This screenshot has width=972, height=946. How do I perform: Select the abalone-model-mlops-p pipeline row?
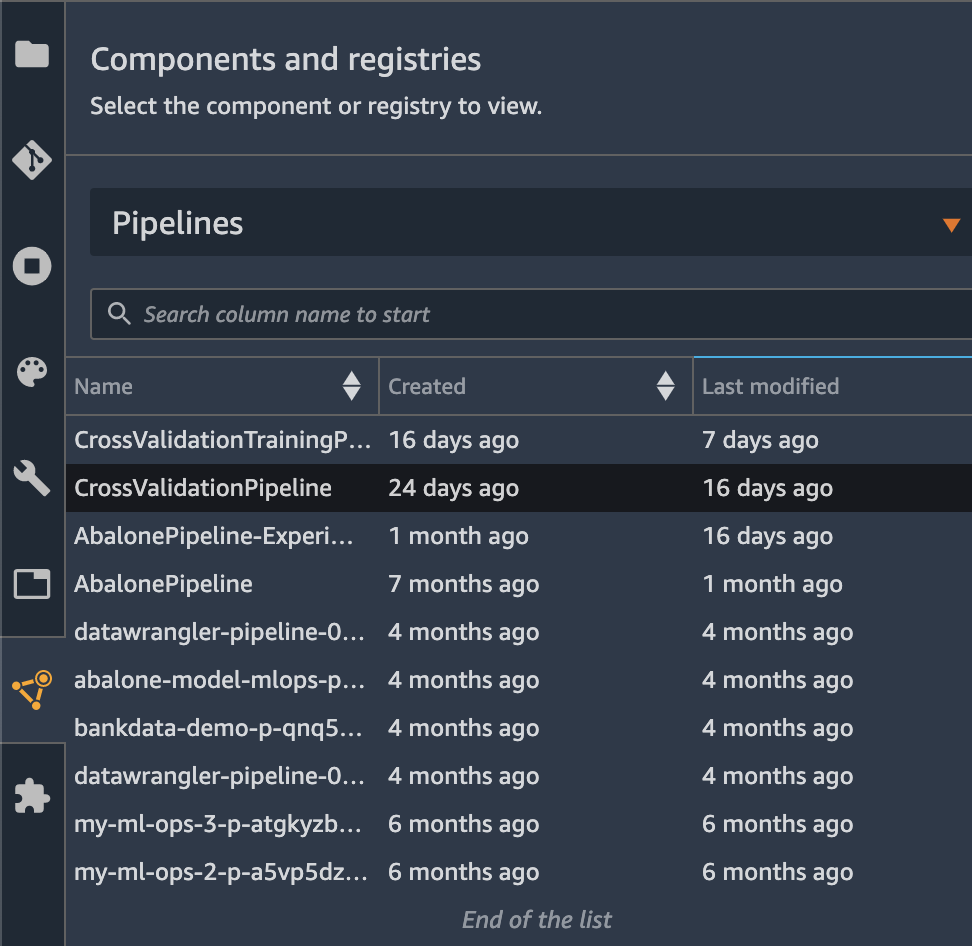coord(519,680)
